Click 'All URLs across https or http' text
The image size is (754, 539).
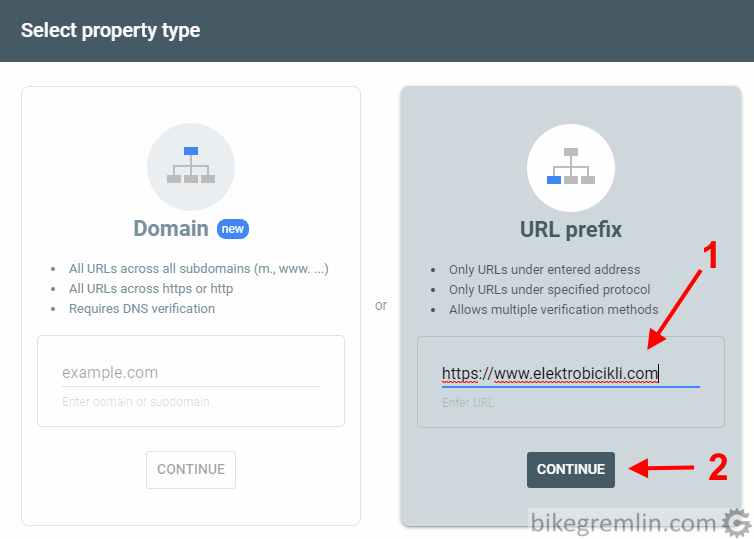point(151,288)
